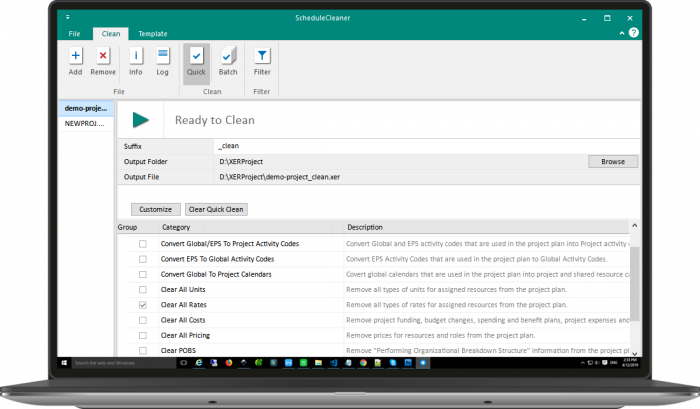Click 'Clear All Units' category text

coord(183,289)
